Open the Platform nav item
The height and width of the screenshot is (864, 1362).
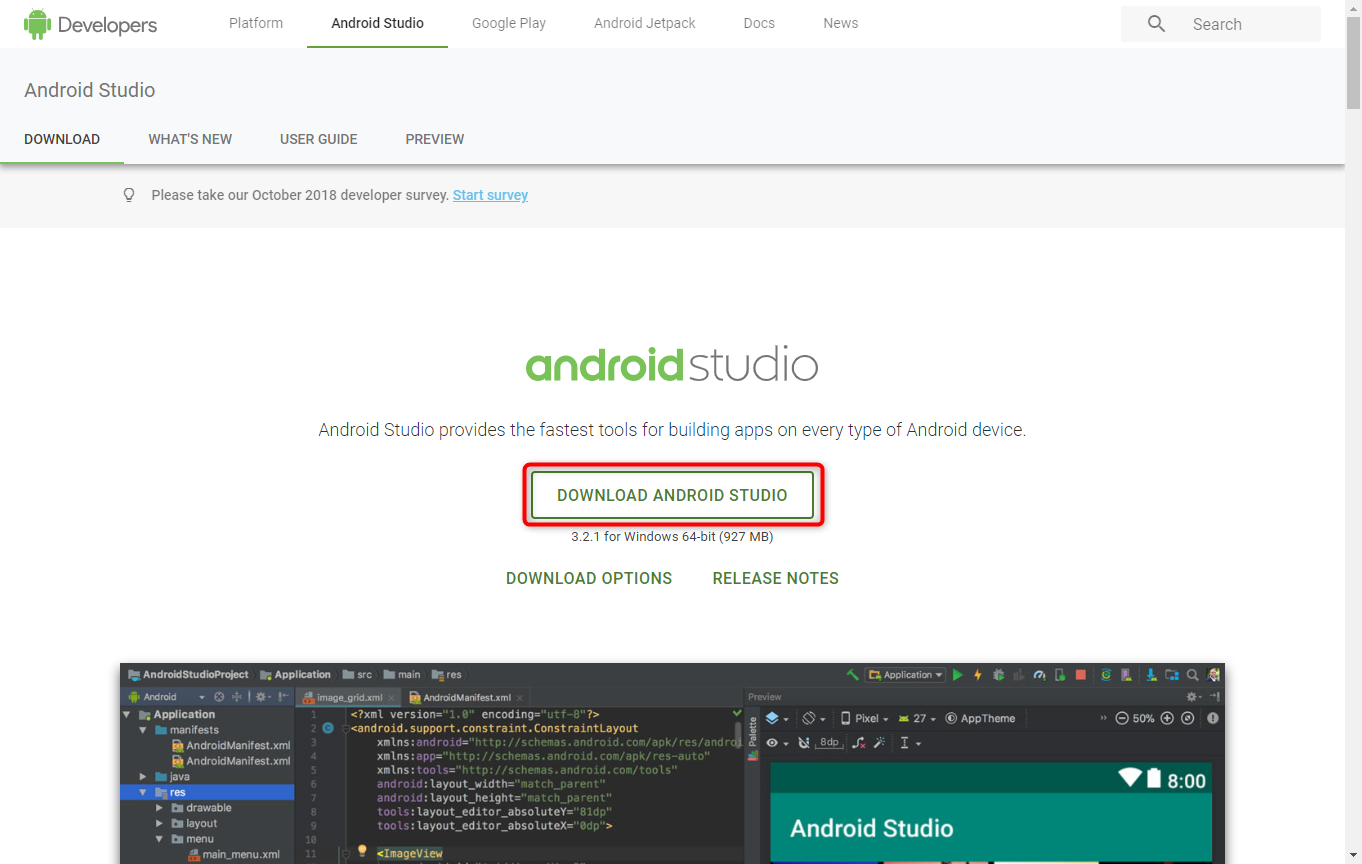(256, 23)
